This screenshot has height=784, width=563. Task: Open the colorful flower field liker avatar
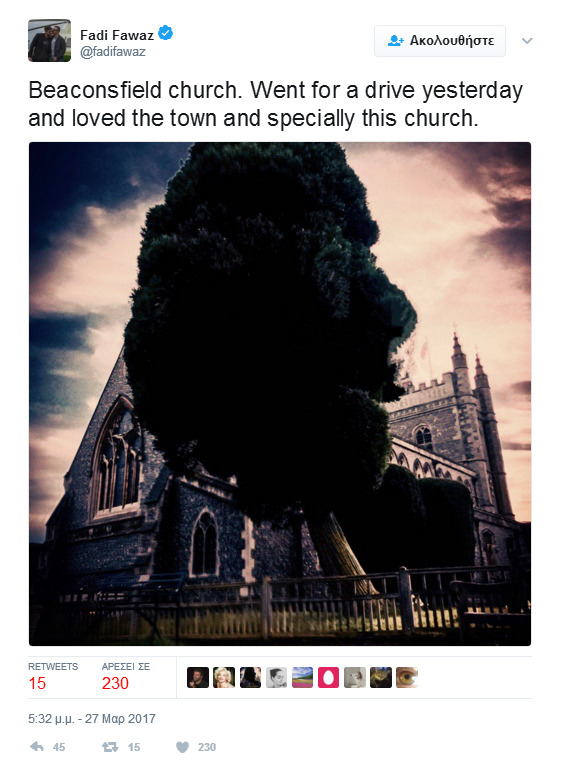point(302,678)
